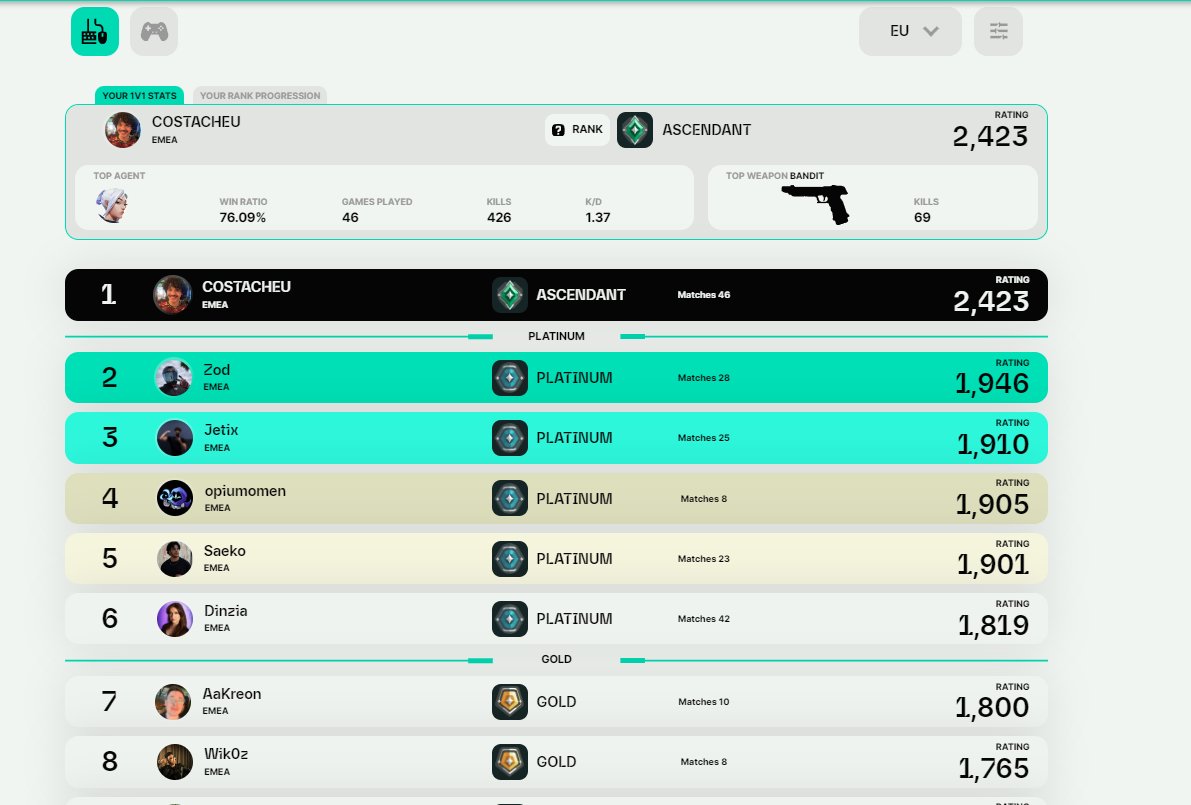Switch to controller input icon
The height and width of the screenshot is (805, 1191).
coord(154,31)
